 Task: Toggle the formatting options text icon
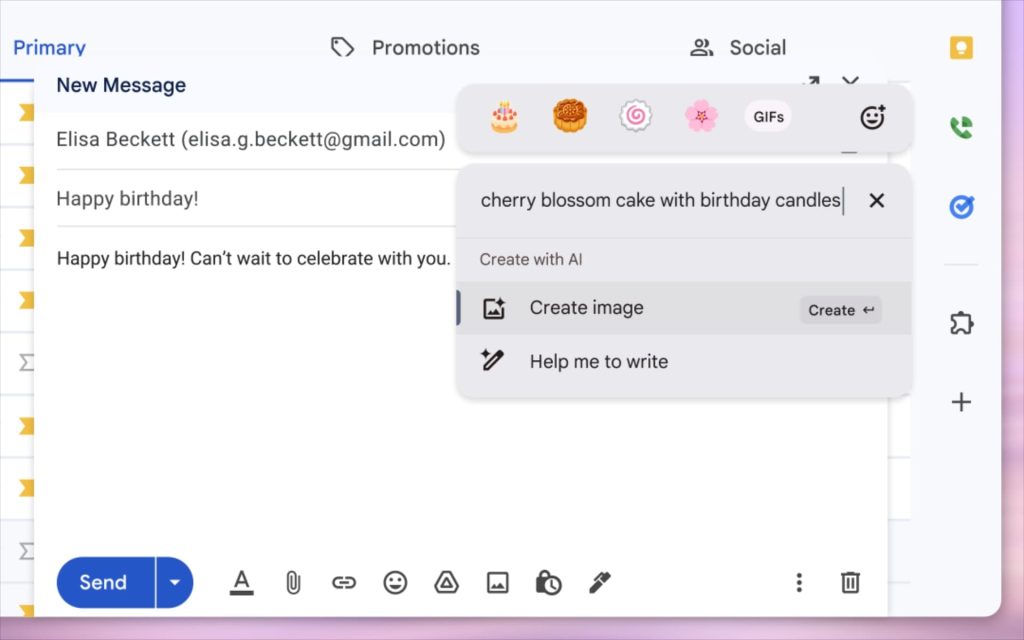coord(241,582)
